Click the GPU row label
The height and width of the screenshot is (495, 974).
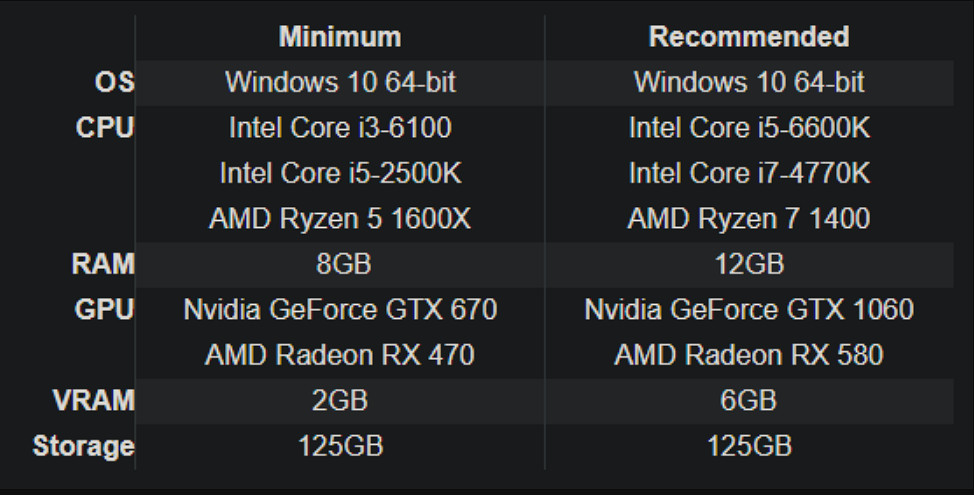tap(104, 309)
